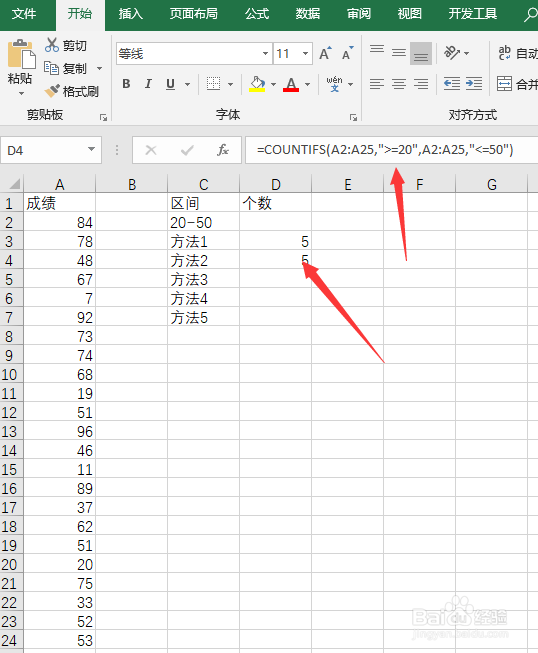The image size is (538, 653).
Task: Open Name Box dropdown arrow
Action: (x=92, y=149)
